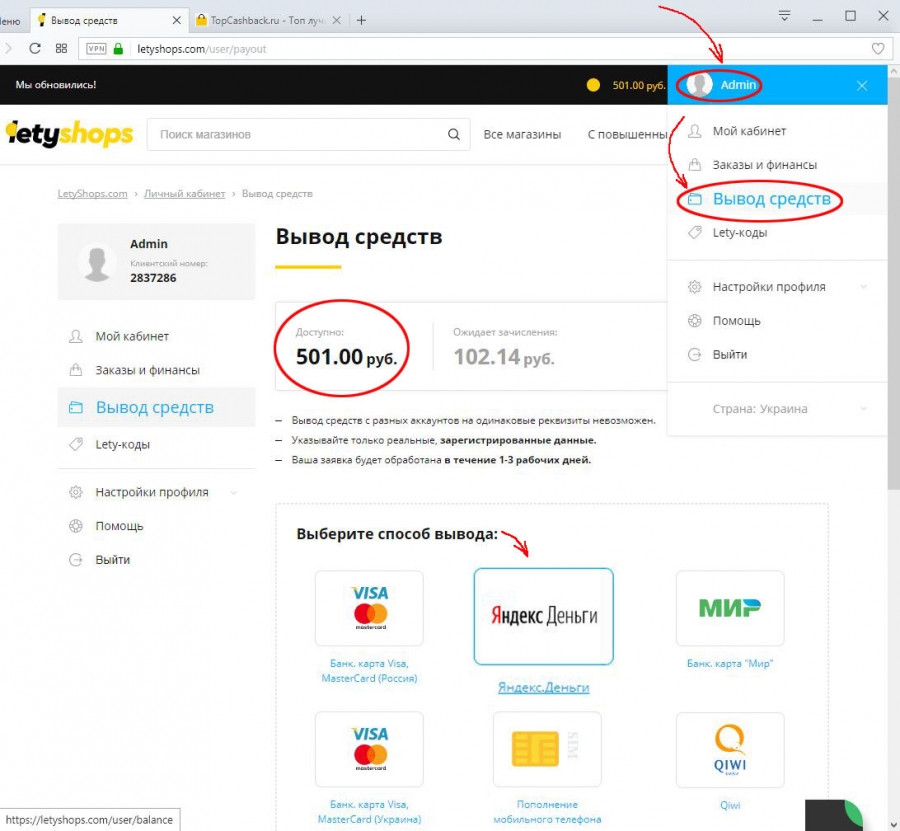Image resolution: width=900 pixels, height=831 pixels.
Task: Click the Admin avatar in header
Action: 700,85
